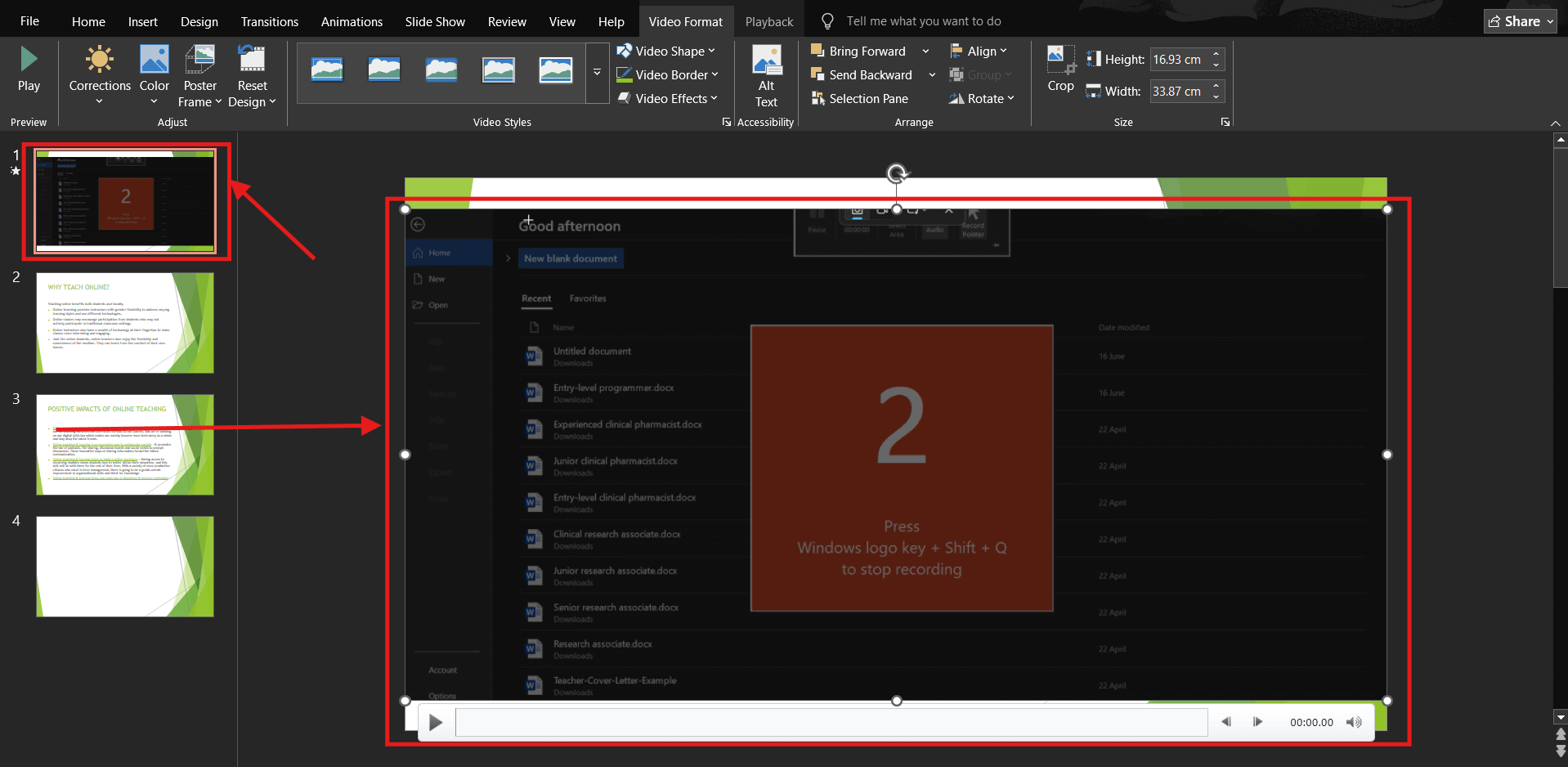Open the Rotate dropdown menu
1568x767 pixels.
pos(982,98)
